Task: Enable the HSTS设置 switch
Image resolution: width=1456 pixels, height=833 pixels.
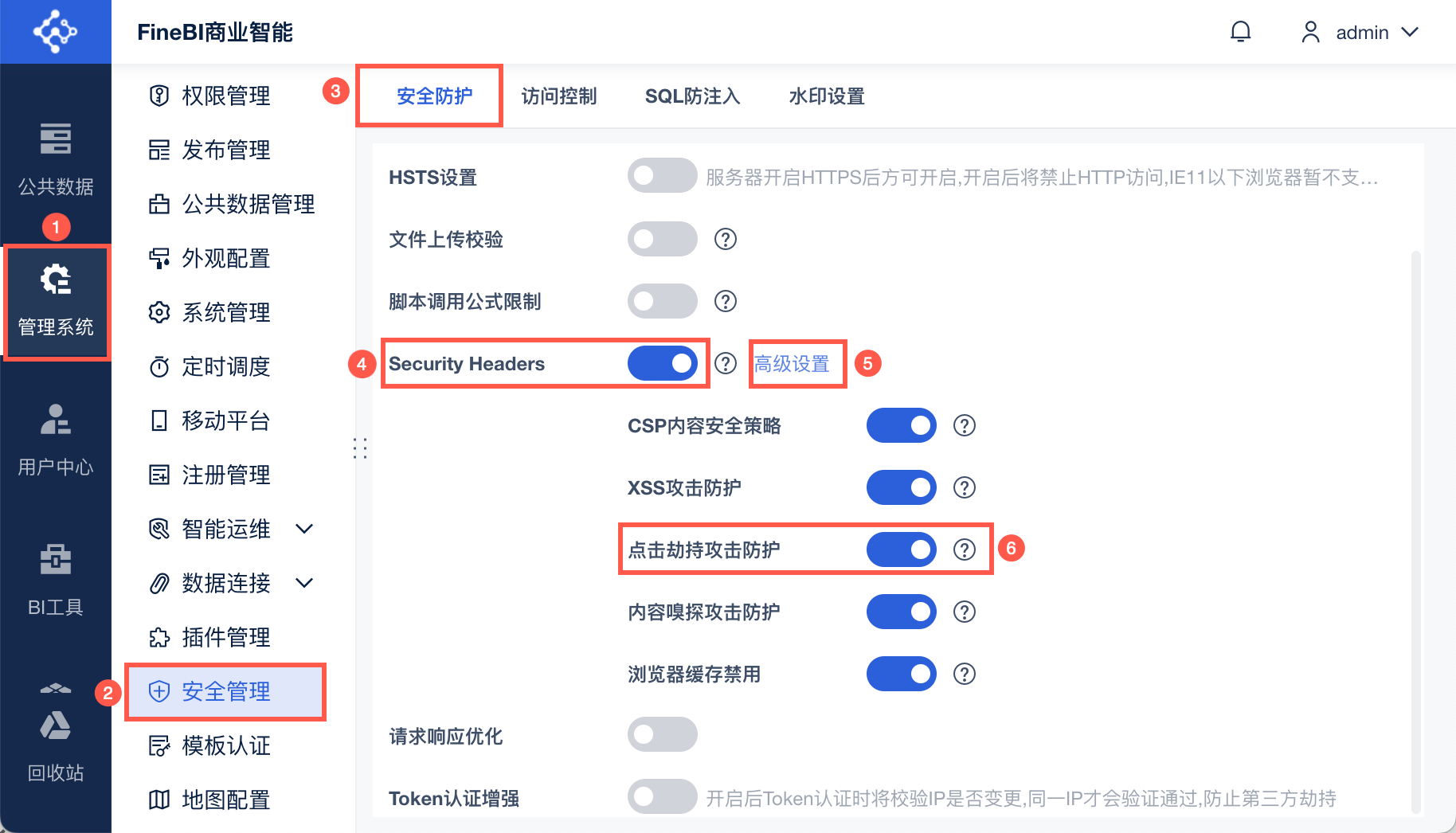Action: pyautogui.click(x=662, y=175)
